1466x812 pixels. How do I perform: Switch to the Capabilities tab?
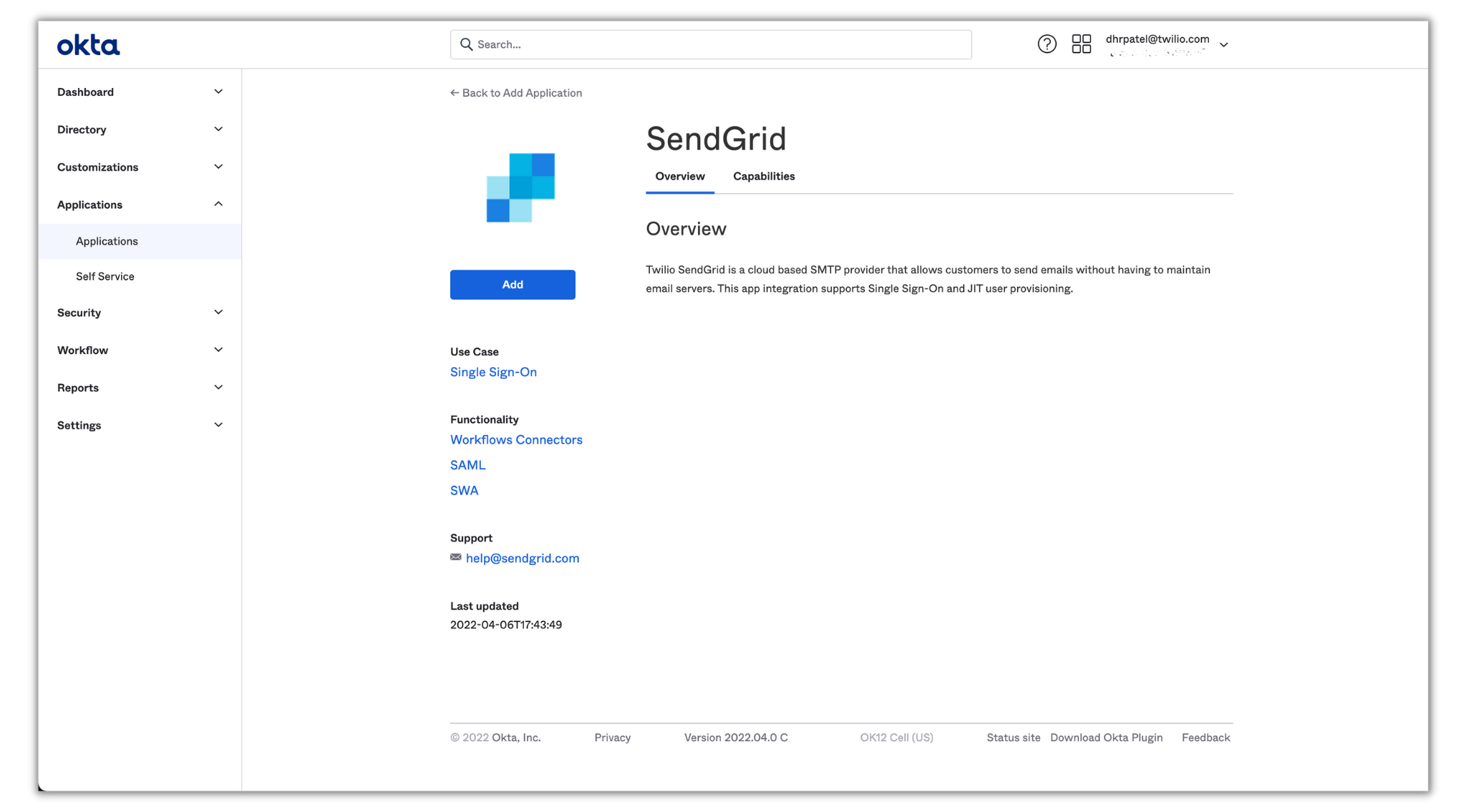point(764,175)
